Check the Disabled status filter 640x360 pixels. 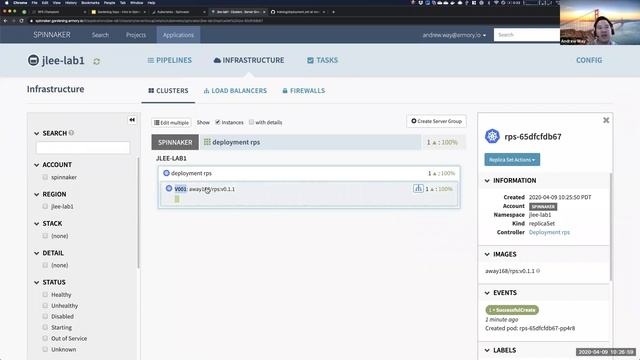(45, 316)
